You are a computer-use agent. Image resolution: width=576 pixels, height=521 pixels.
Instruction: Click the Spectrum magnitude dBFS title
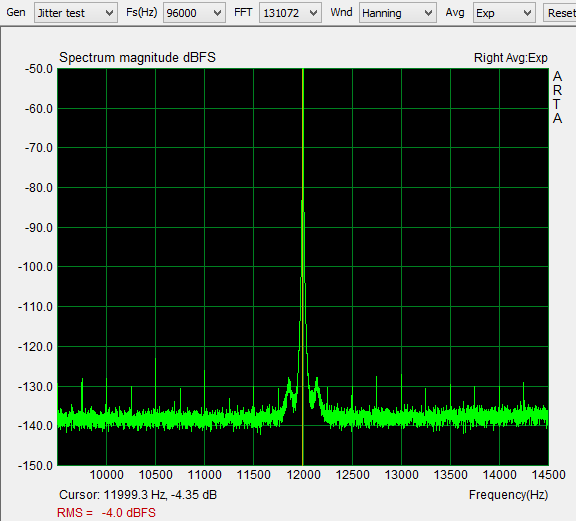(x=137, y=58)
